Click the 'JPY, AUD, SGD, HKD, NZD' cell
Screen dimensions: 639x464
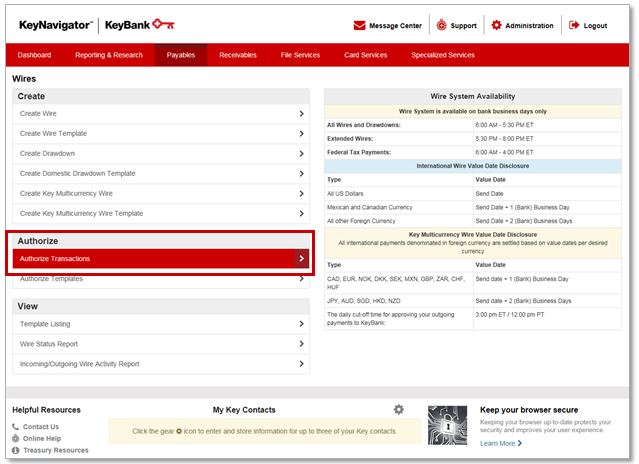(364, 301)
